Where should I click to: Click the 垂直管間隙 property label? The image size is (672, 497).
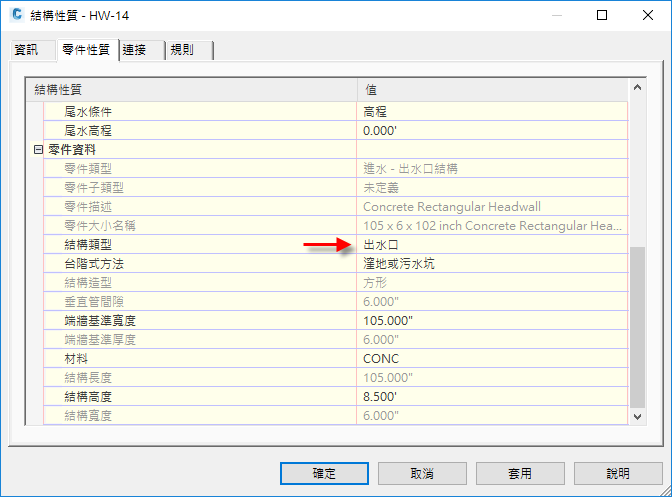94,302
